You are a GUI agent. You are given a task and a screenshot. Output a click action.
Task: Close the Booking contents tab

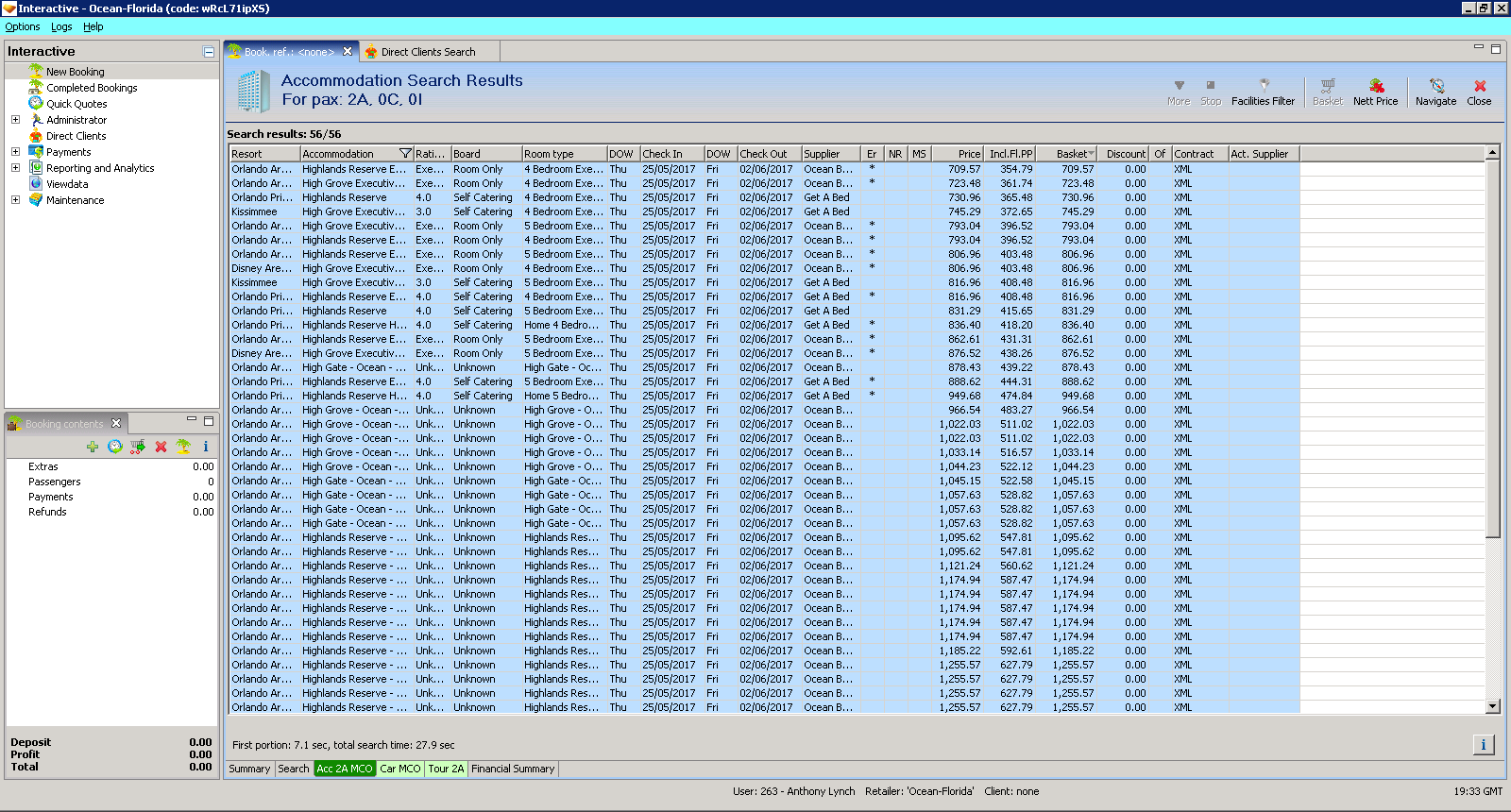(116, 423)
